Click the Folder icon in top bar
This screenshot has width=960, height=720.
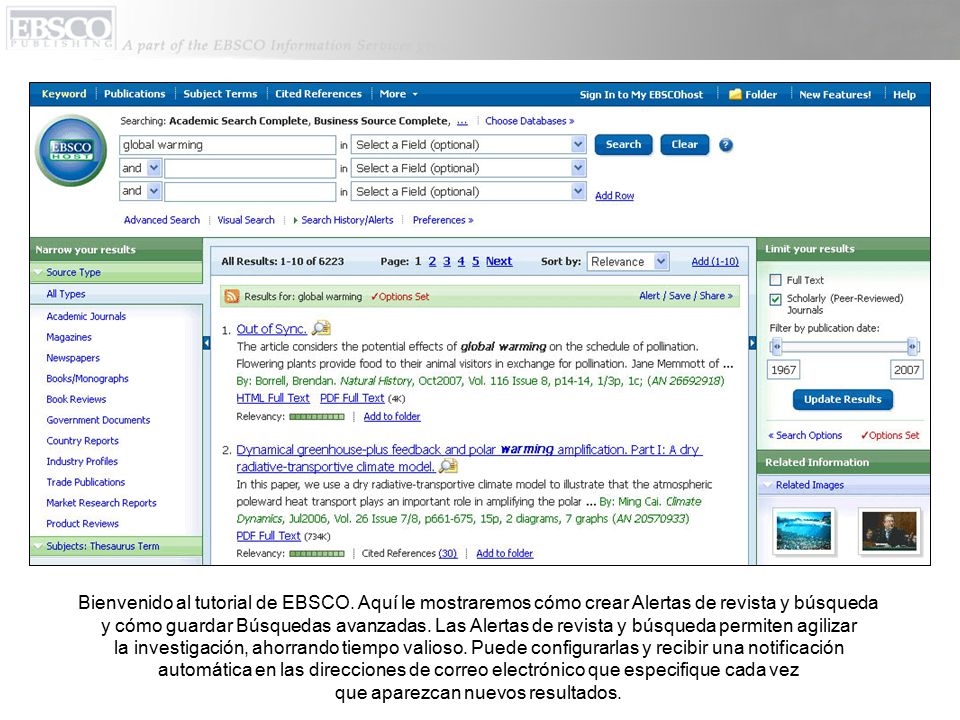tap(735, 94)
